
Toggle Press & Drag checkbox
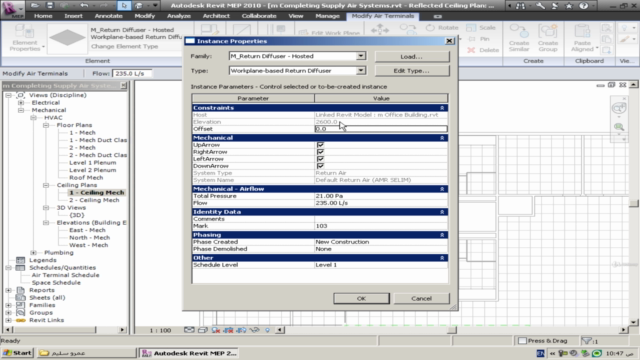pyautogui.click(x=522, y=340)
